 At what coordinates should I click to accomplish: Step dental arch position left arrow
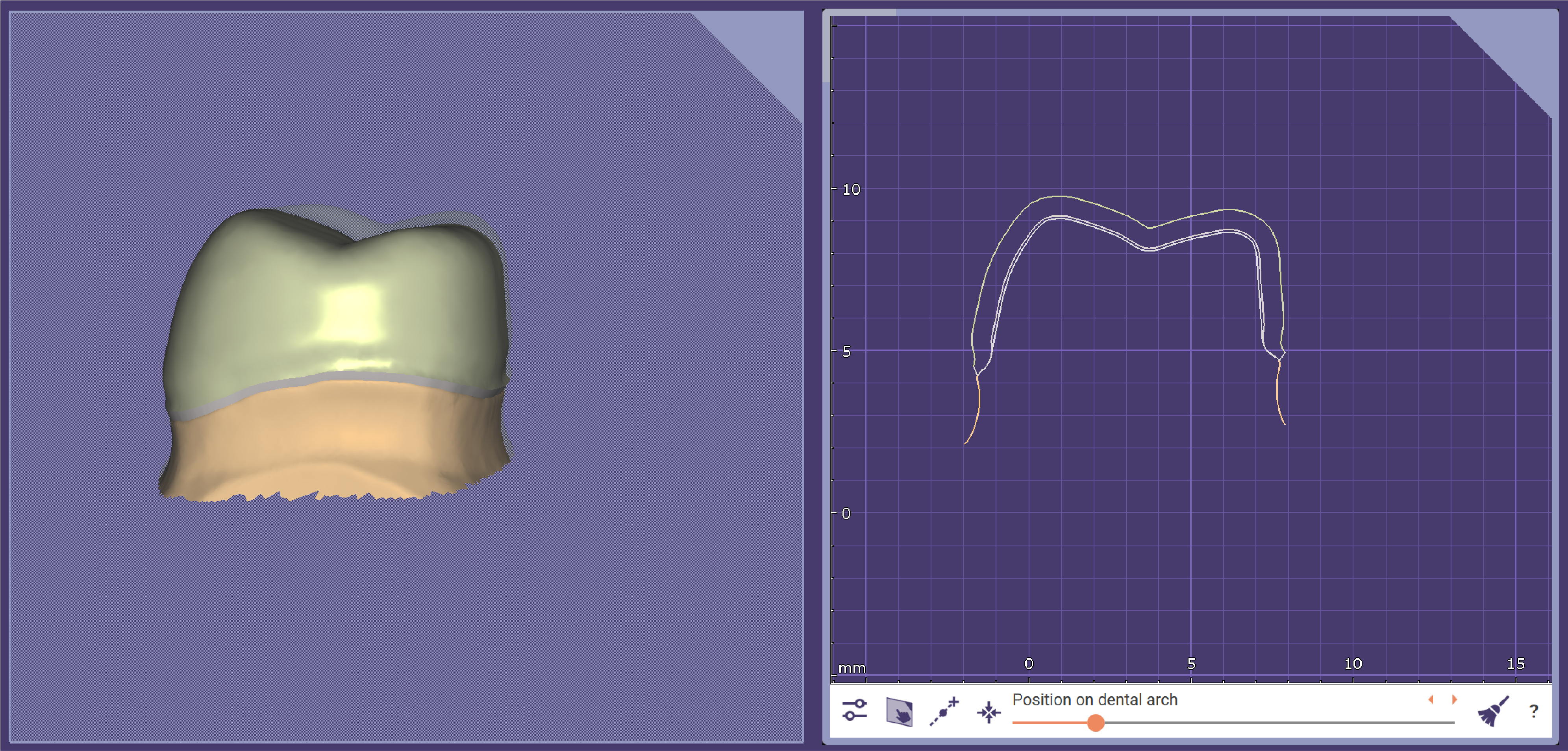(1431, 699)
